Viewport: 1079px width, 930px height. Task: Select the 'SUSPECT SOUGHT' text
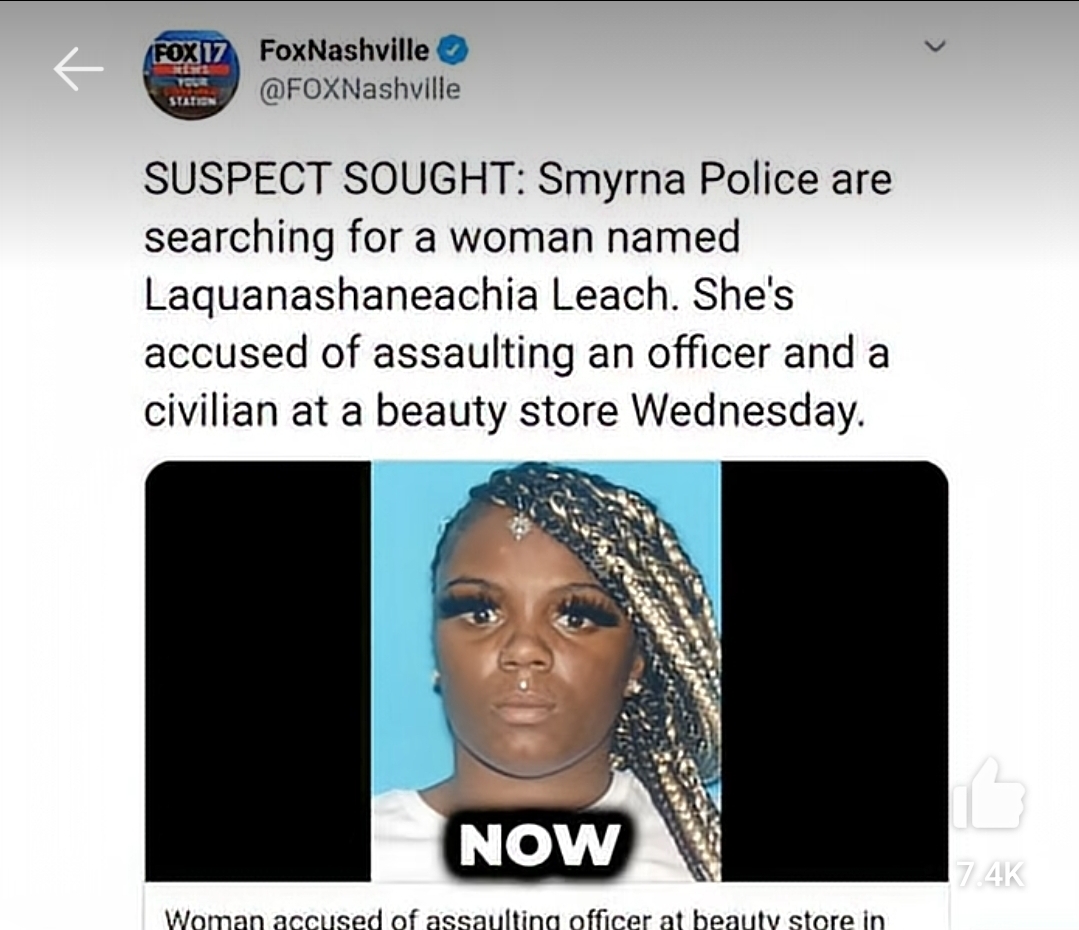coord(328,179)
